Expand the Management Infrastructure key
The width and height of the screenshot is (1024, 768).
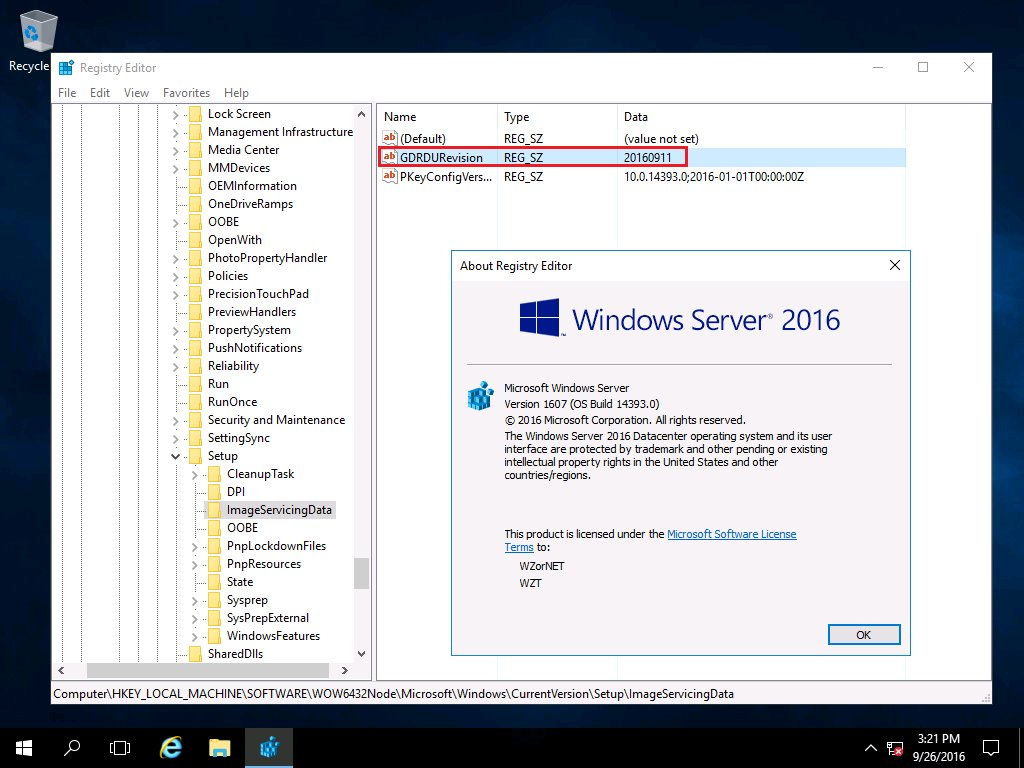tap(175, 133)
